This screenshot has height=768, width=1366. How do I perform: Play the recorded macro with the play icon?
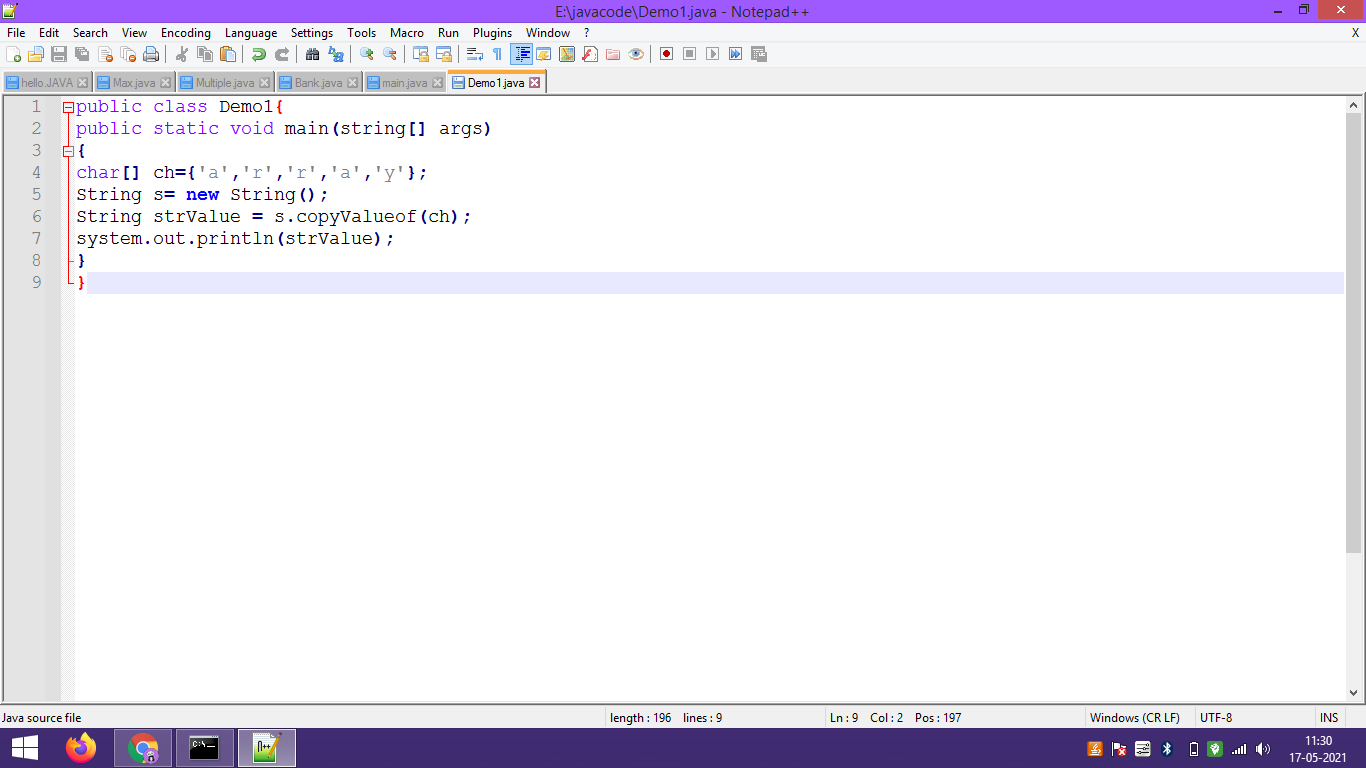(x=713, y=54)
